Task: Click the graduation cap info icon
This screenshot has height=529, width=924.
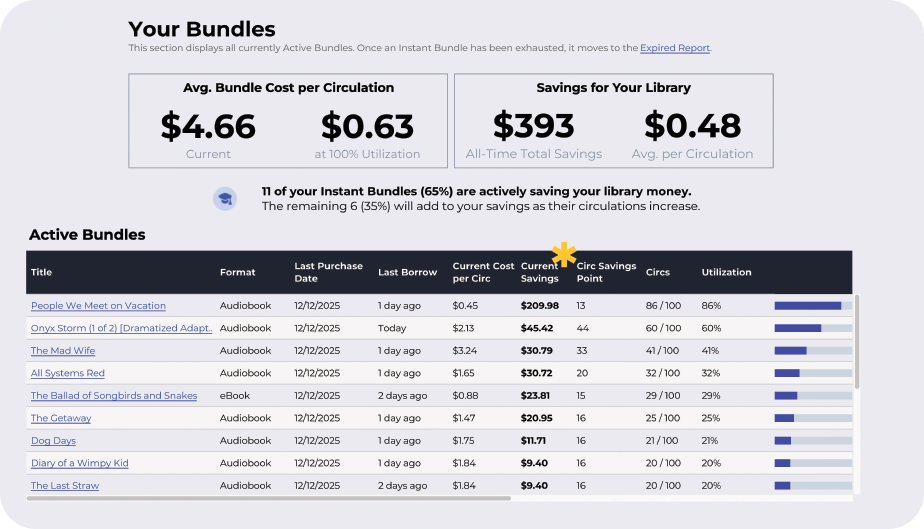Action: (225, 199)
